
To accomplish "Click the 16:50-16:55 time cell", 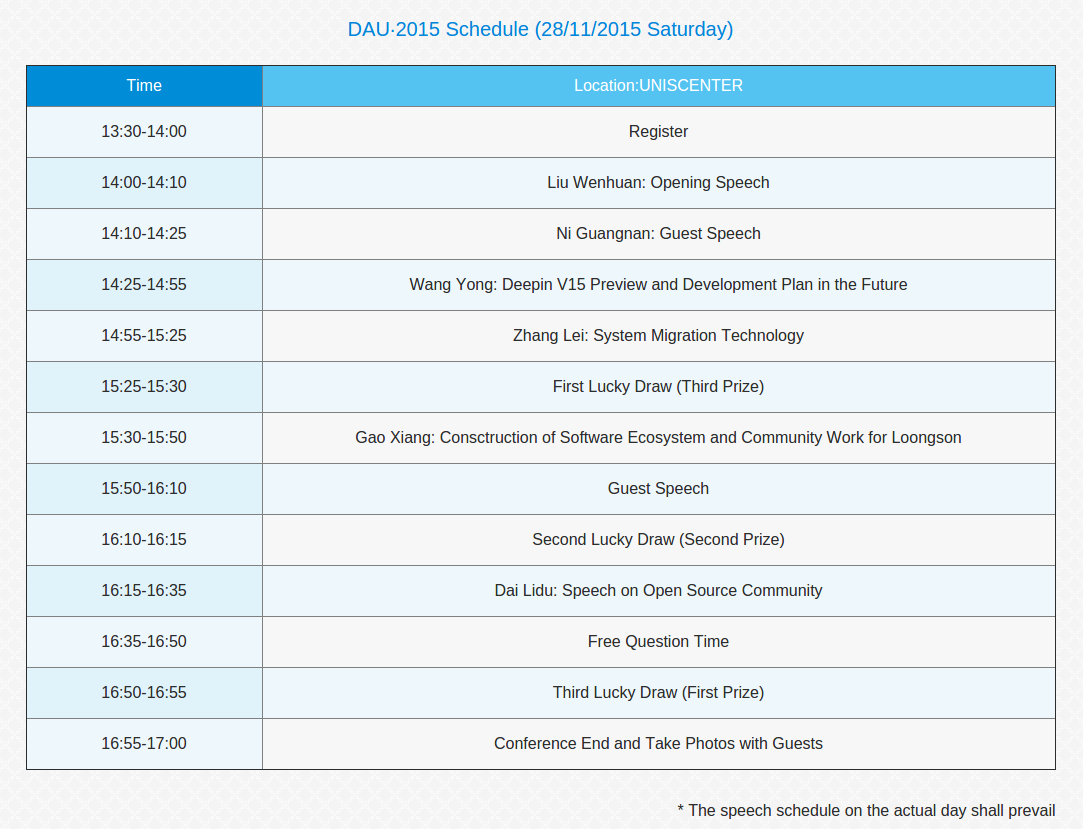I will coord(144,693).
